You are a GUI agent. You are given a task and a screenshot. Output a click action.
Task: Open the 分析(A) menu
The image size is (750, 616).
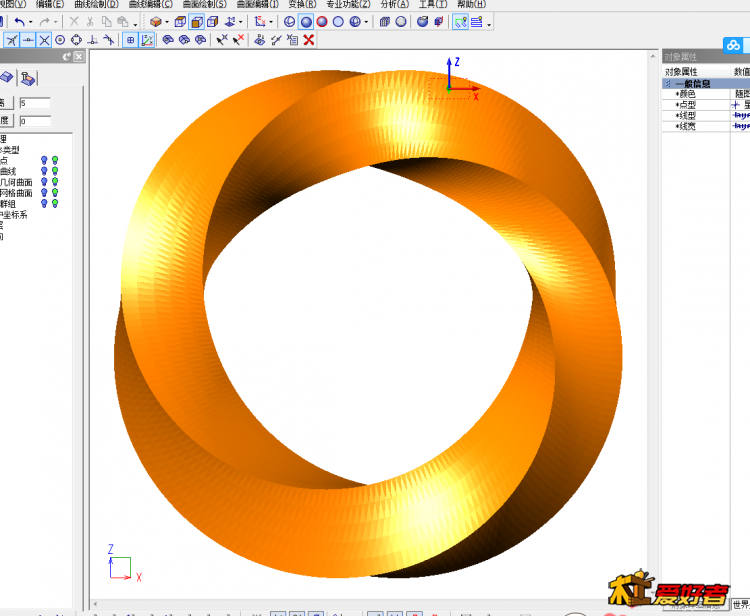point(394,5)
